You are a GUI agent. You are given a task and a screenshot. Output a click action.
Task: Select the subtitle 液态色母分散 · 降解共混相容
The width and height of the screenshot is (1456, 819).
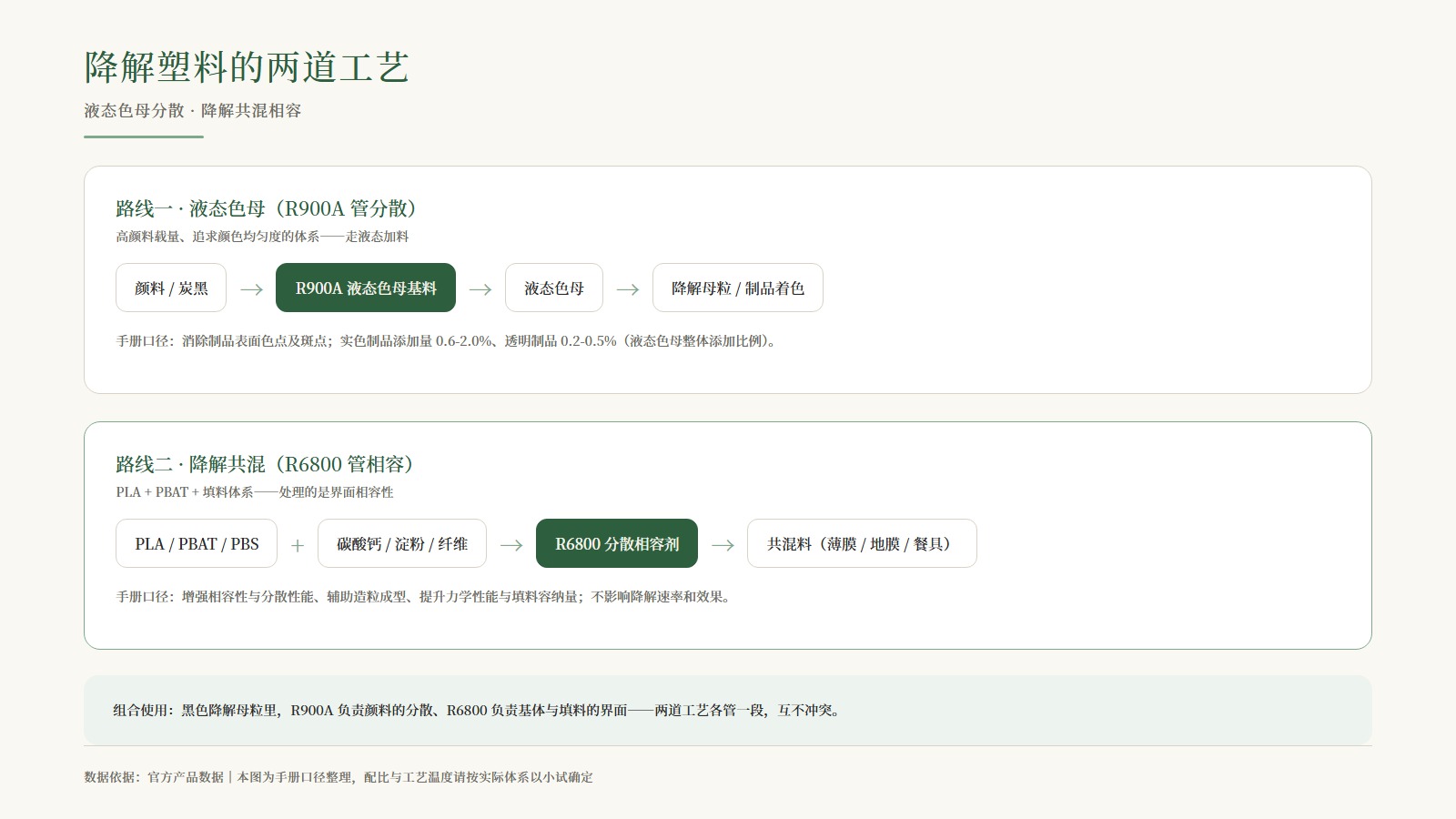tap(193, 111)
